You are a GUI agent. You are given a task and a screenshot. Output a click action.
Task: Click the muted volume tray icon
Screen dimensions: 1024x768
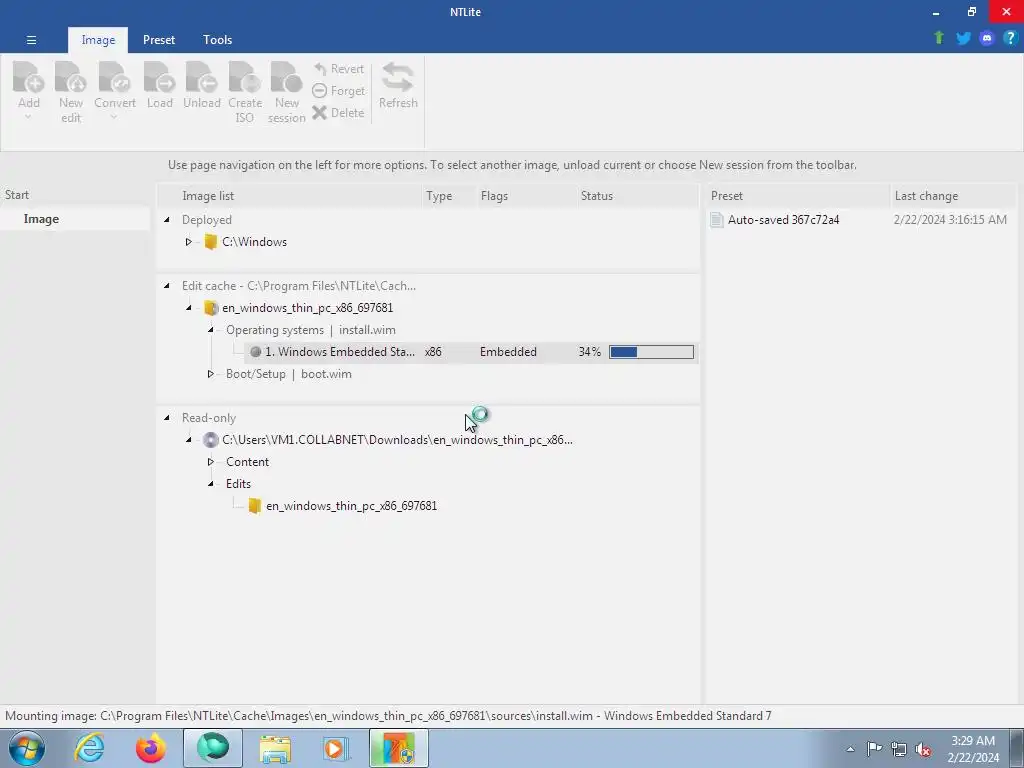923,749
